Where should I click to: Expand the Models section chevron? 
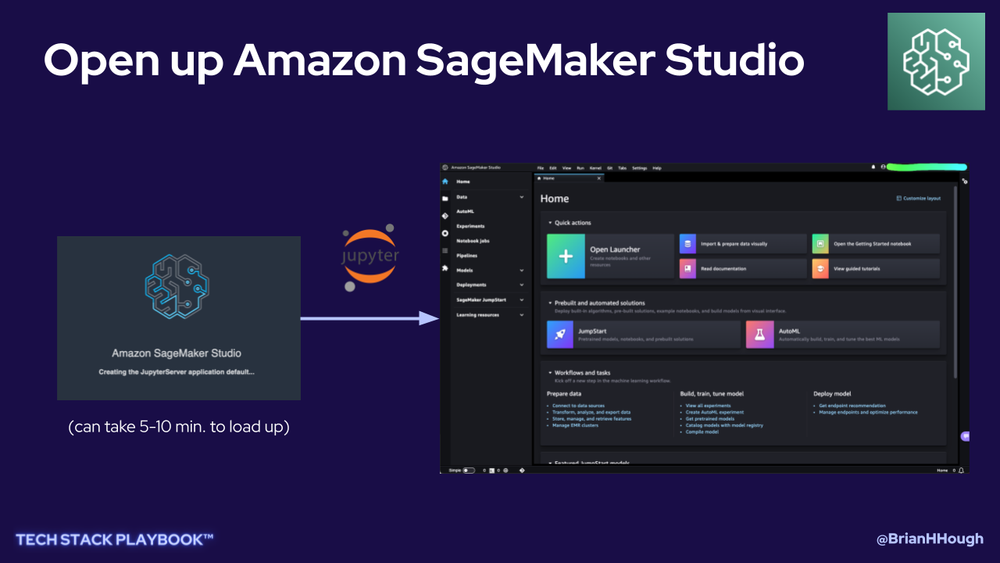522,270
